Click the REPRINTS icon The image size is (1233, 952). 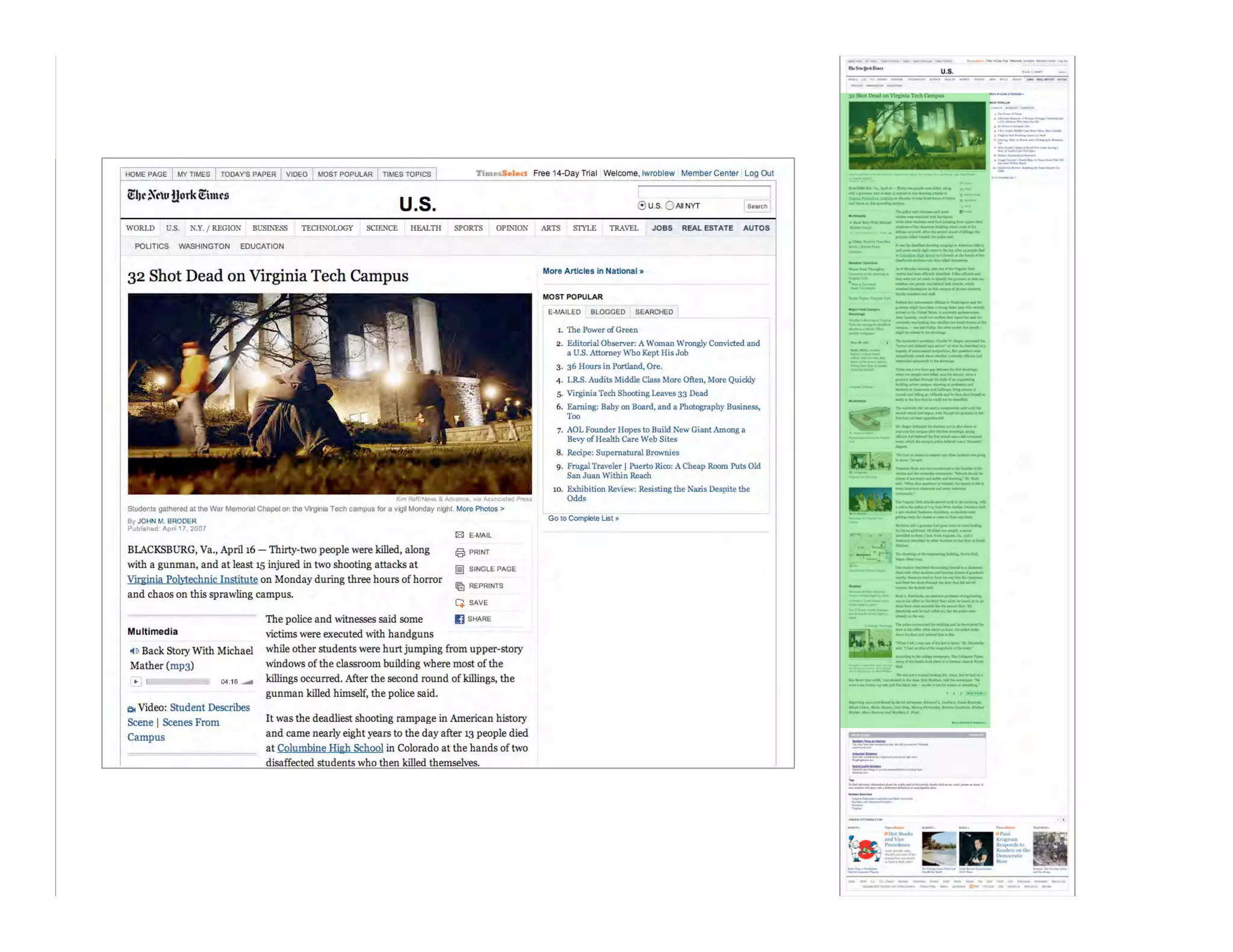pyautogui.click(x=460, y=586)
